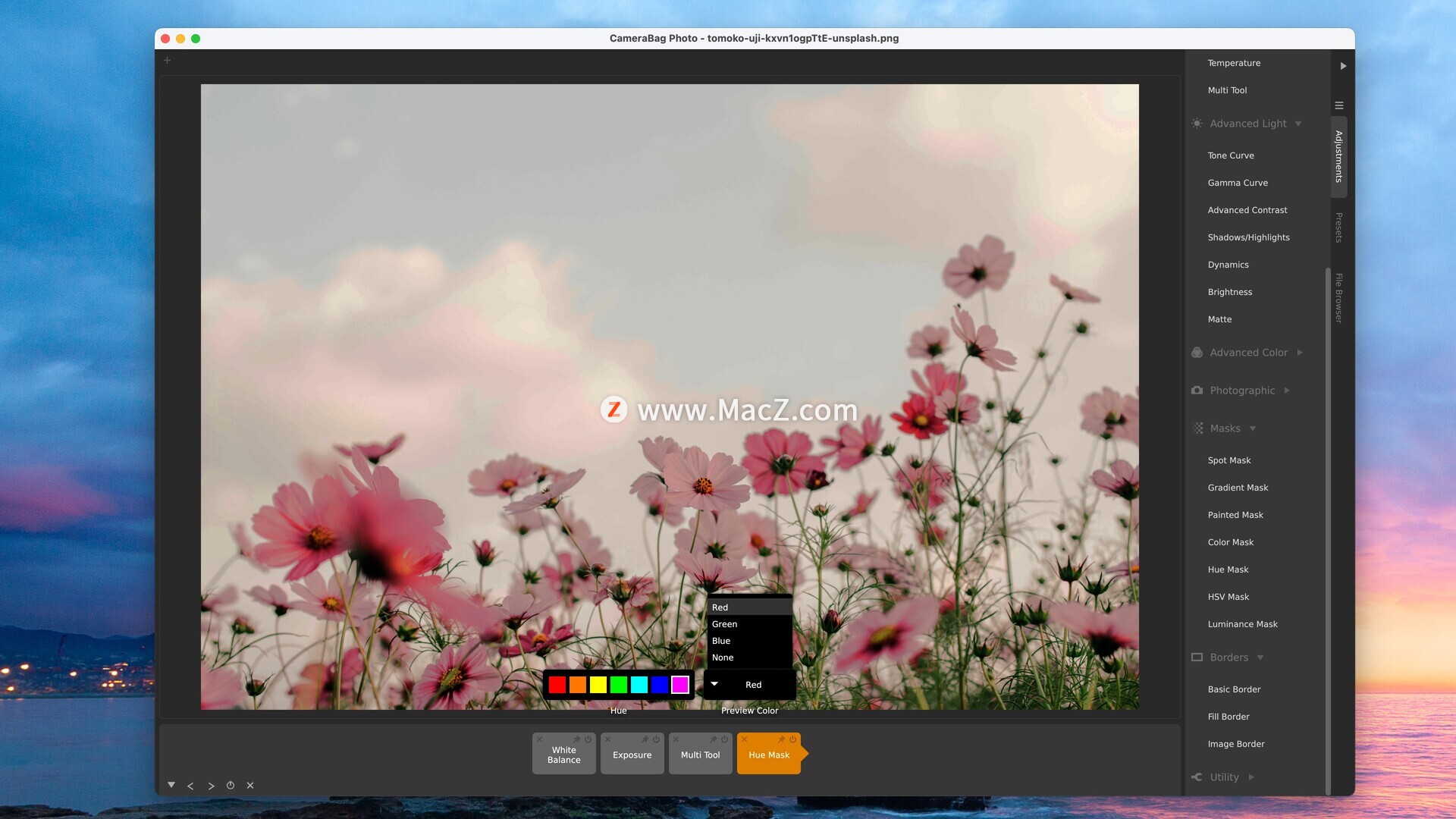
Task: Click the Advanced Light sun icon
Action: click(1197, 124)
